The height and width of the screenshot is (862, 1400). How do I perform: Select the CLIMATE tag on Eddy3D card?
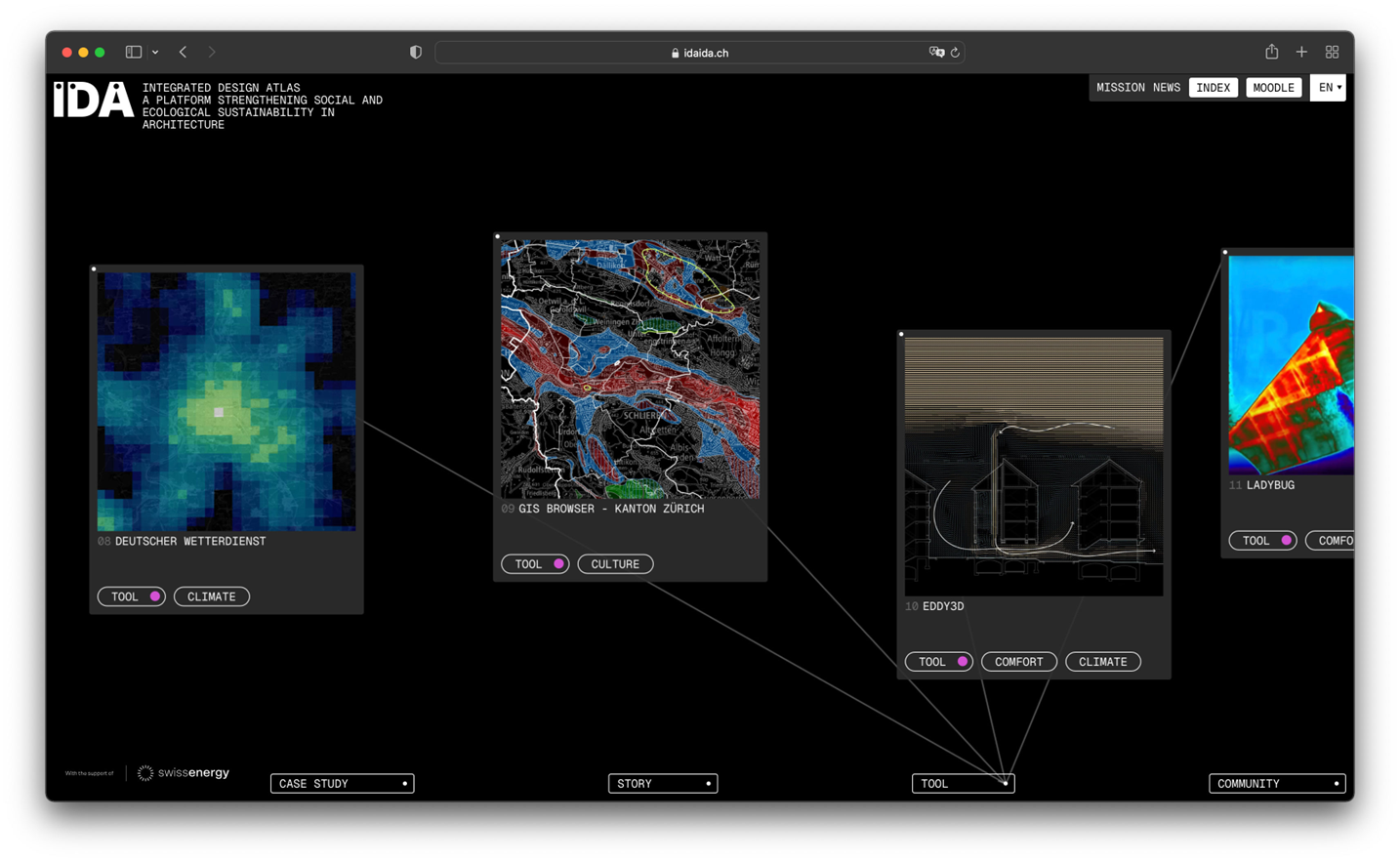tap(1103, 662)
